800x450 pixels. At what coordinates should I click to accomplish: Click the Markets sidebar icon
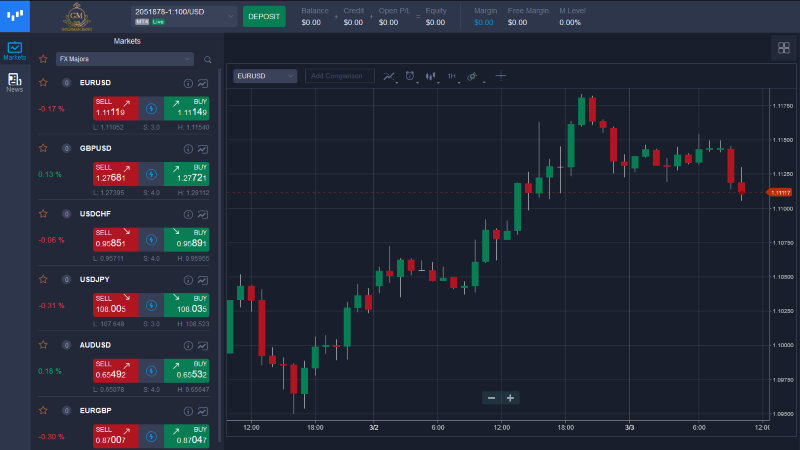pos(14,50)
